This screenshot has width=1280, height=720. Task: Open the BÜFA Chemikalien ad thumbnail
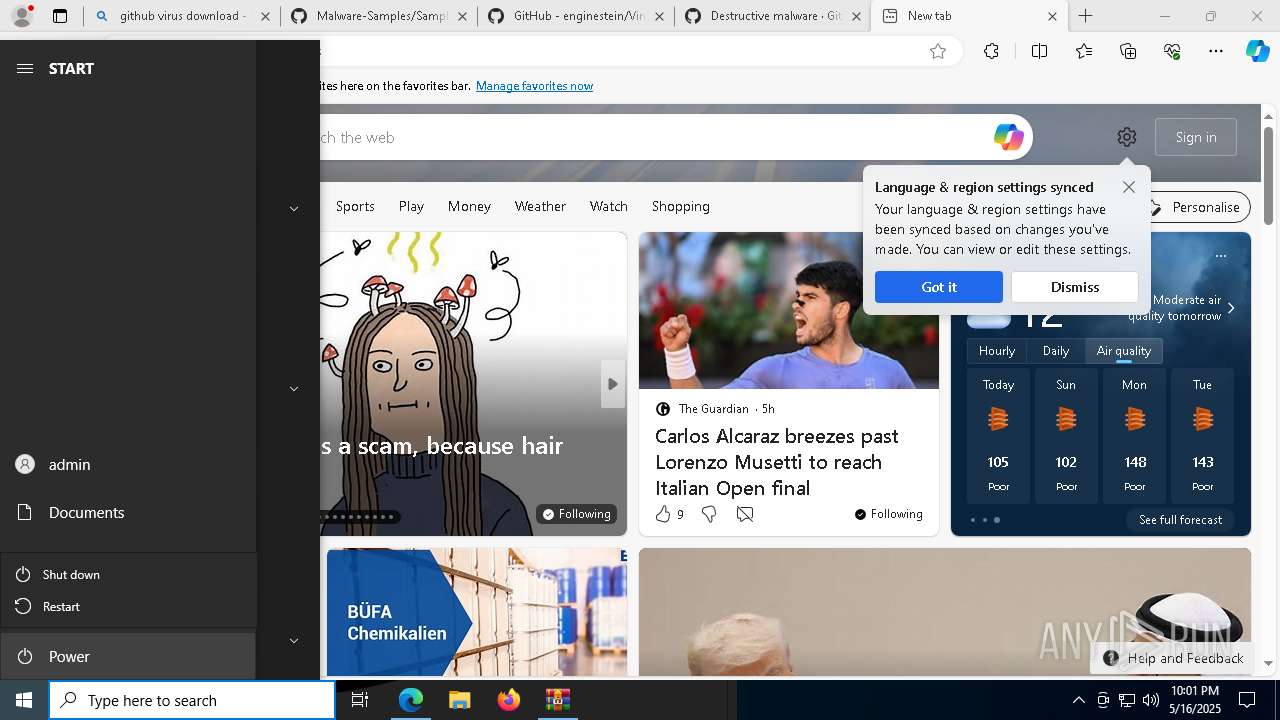point(477,612)
